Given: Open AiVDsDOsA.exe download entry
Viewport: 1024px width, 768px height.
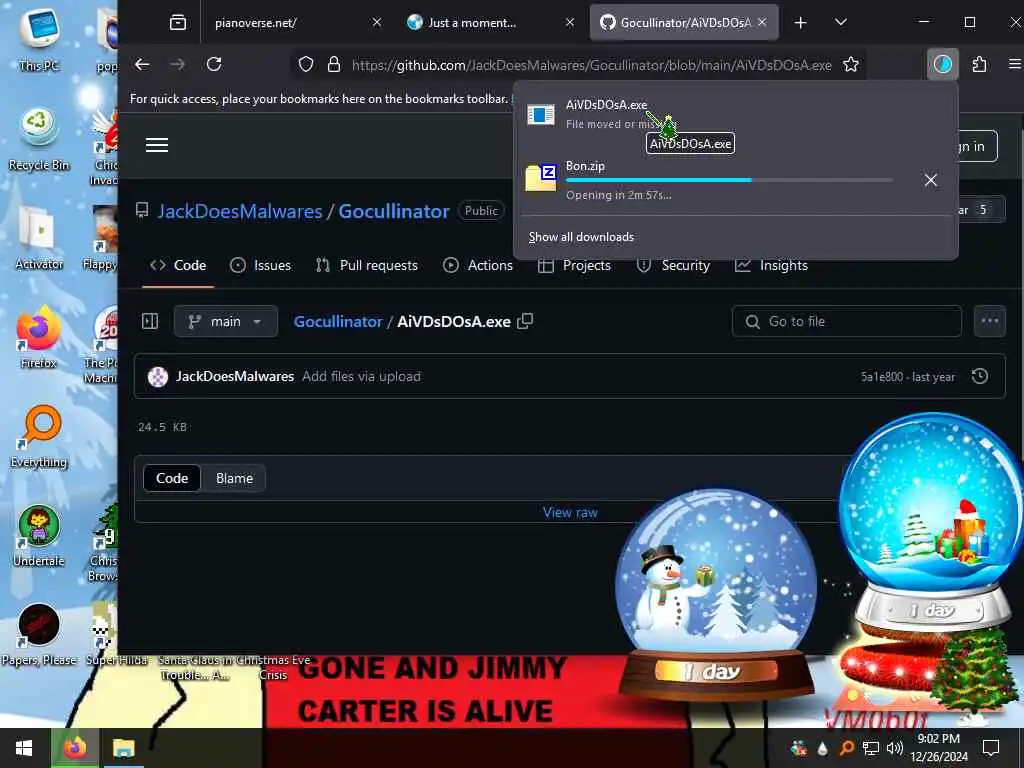Looking at the screenshot, I should click(735, 114).
